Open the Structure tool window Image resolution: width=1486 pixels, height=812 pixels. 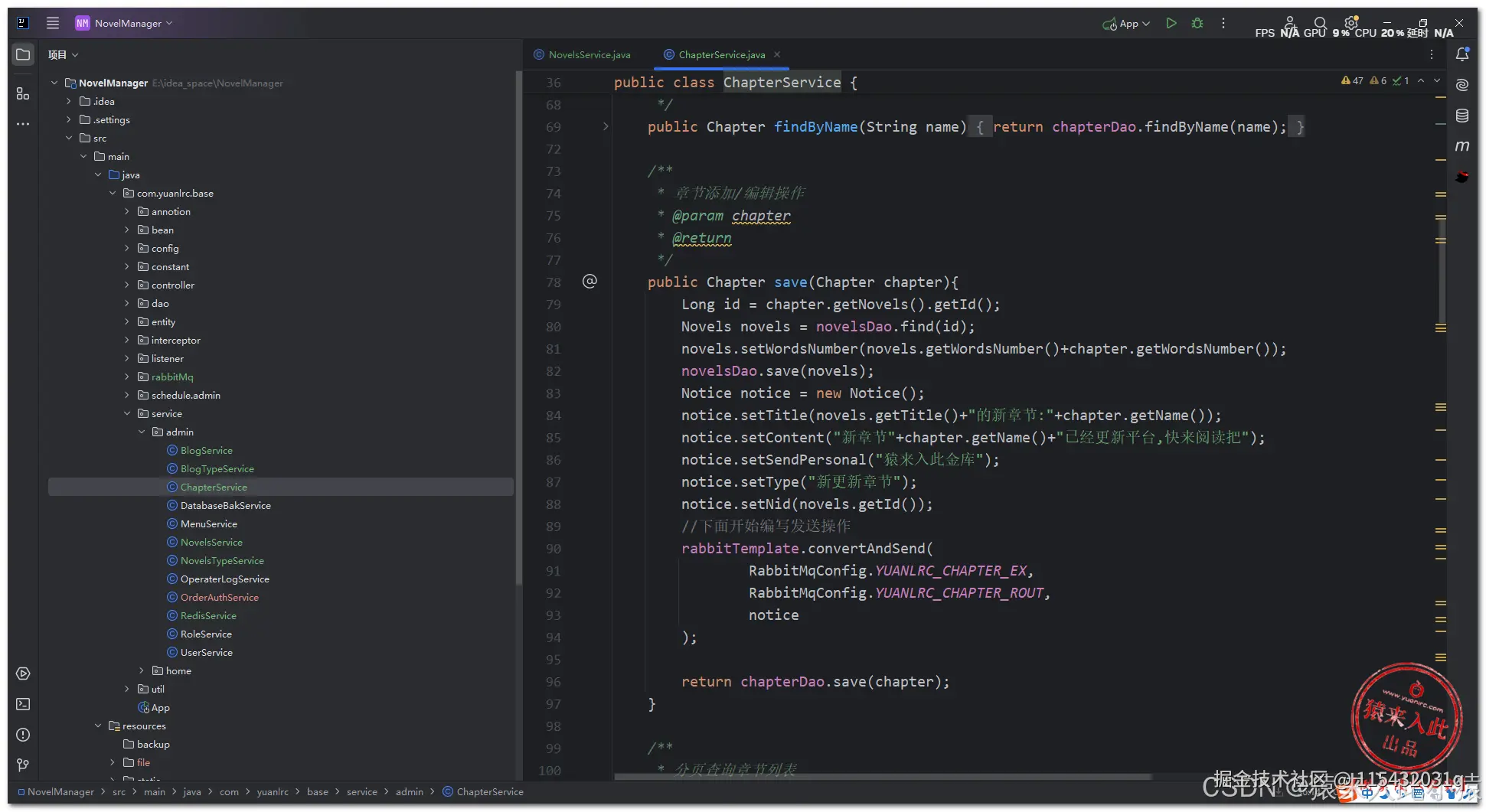[23, 93]
